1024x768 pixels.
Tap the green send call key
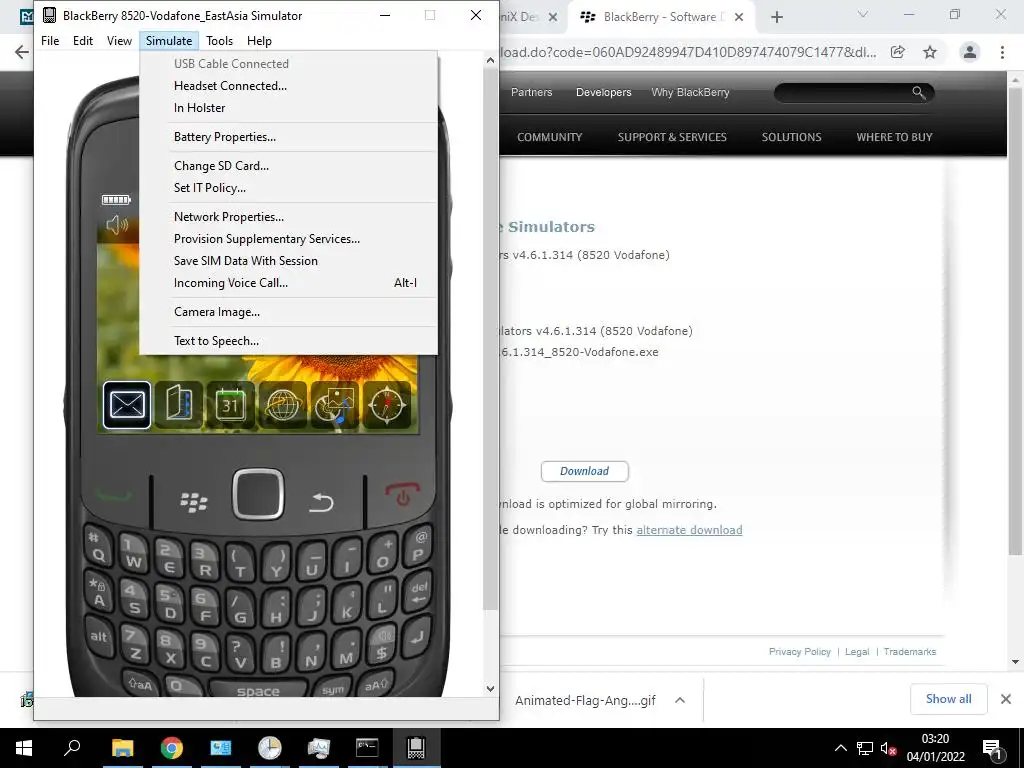pyautogui.click(x=114, y=496)
